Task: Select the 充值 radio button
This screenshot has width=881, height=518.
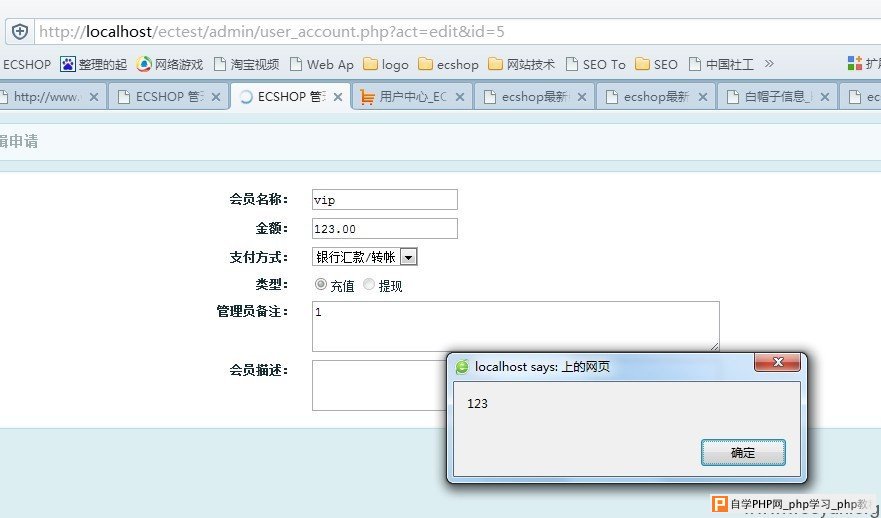Action: click(x=321, y=284)
